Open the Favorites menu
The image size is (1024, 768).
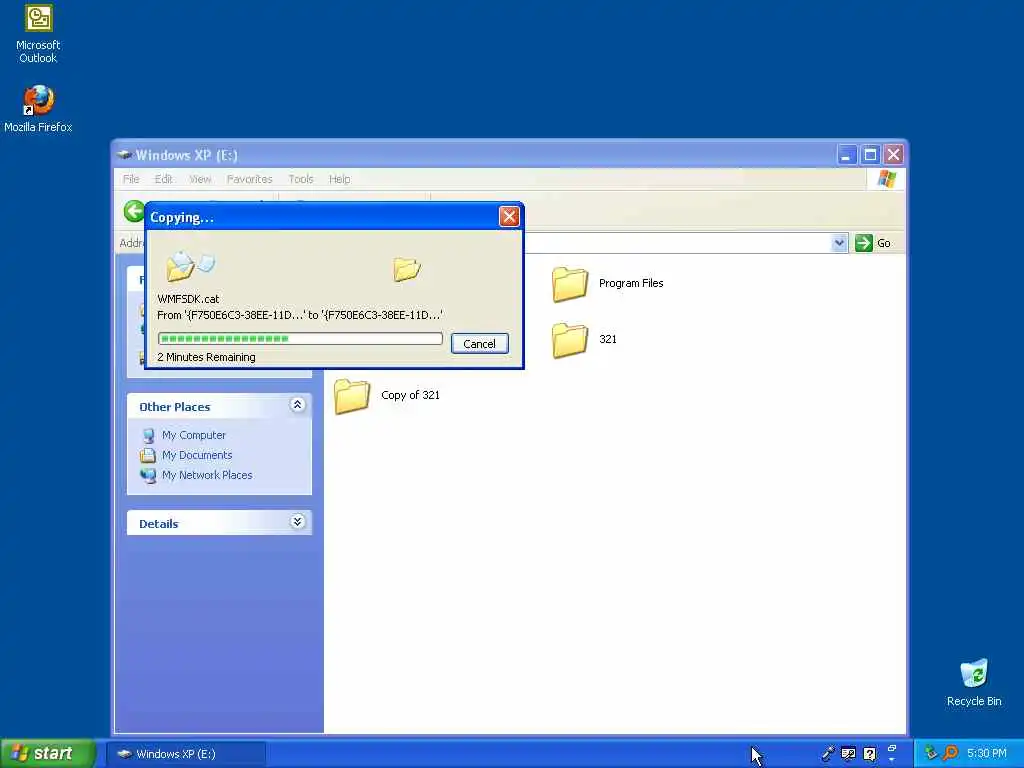point(249,179)
